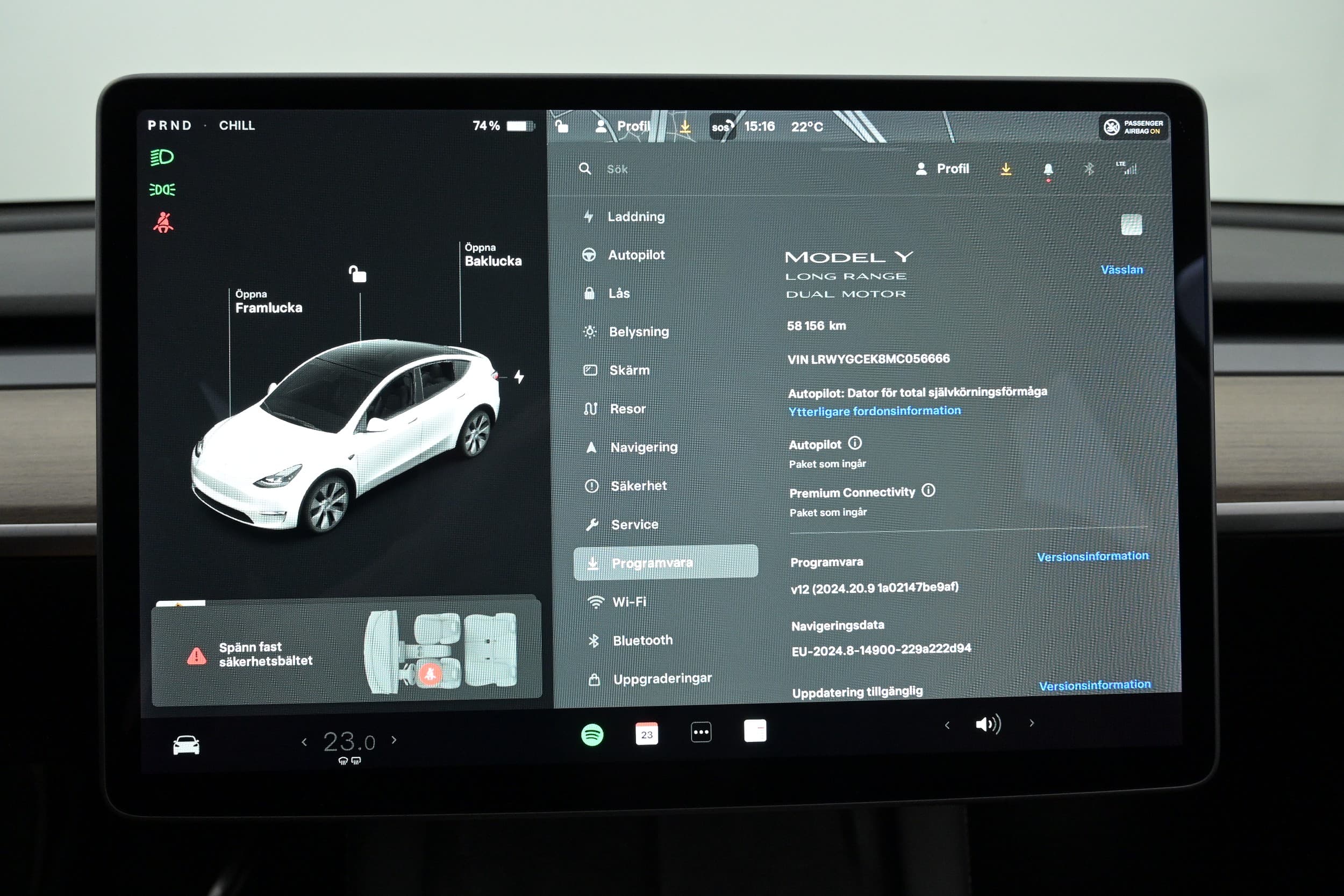This screenshot has width=1344, height=896.
Task: Tap the 58 156 km odometer reading
Action: pos(816,326)
